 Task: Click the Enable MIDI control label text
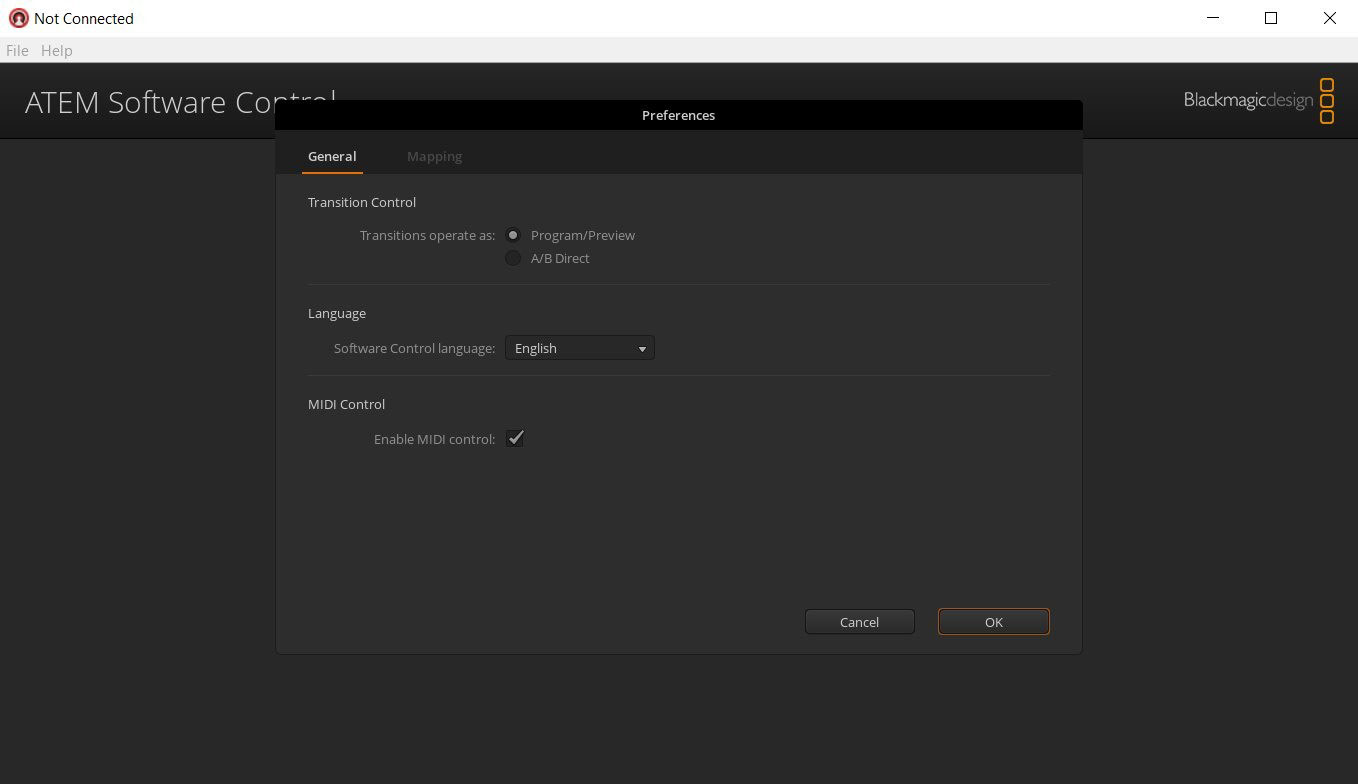(x=434, y=439)
